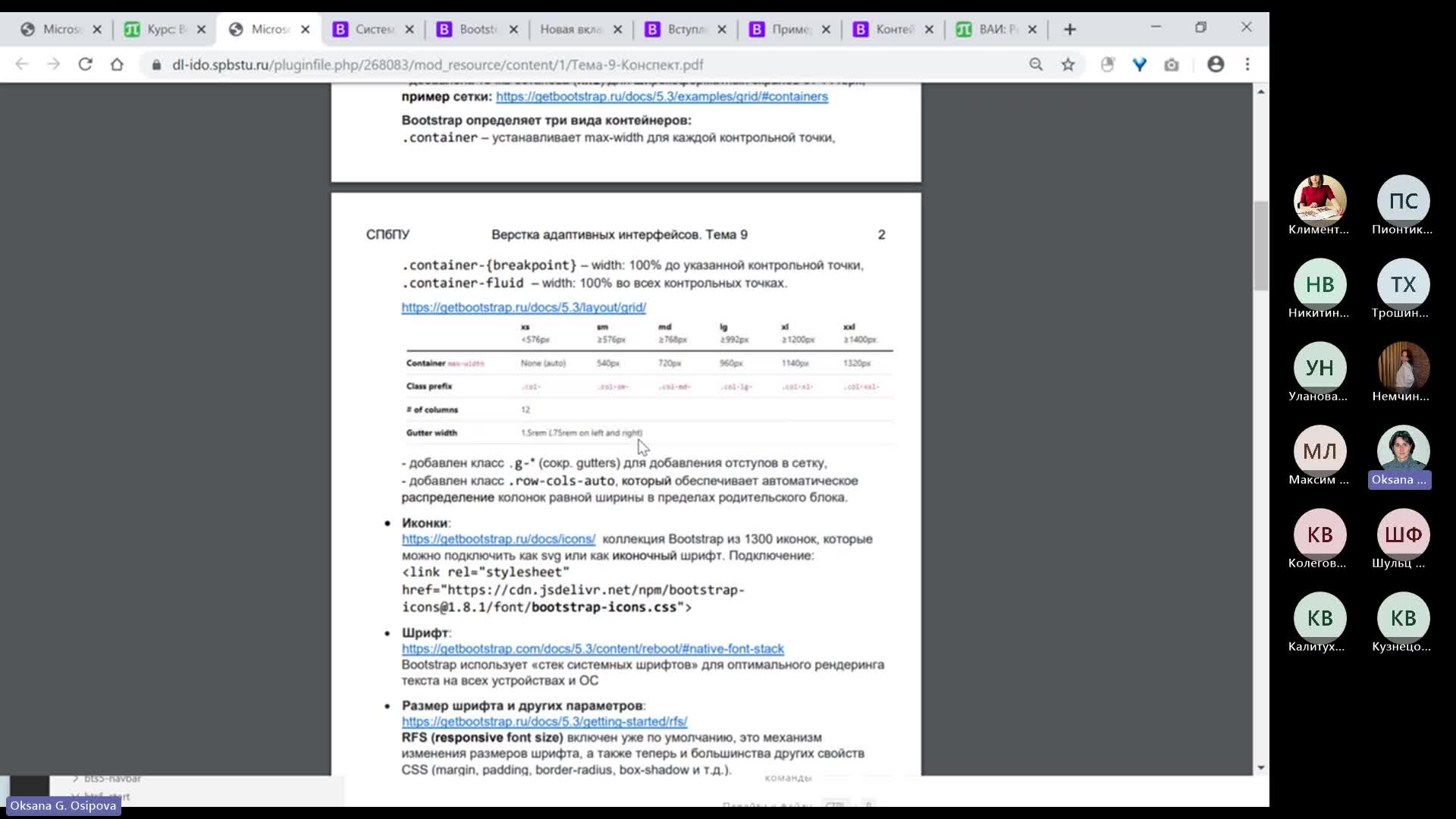The image size is (1456, 819).
Task: Select participant МЛ Максим avatar
Action: click(x=1319, y=451)
